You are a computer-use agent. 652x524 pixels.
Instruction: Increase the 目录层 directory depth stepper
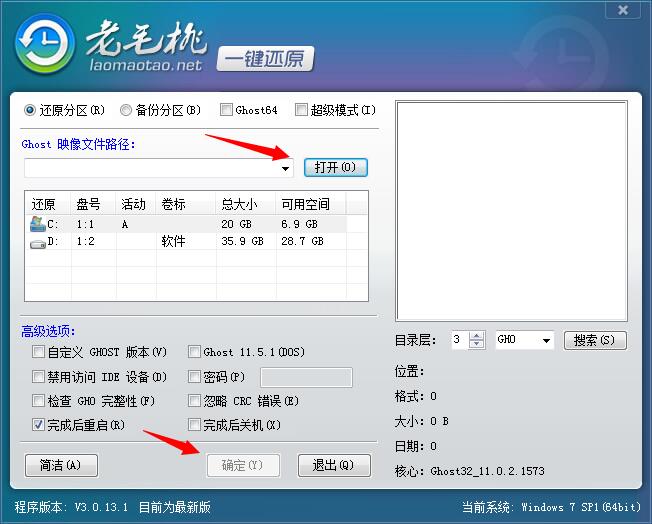coord(477,336)
